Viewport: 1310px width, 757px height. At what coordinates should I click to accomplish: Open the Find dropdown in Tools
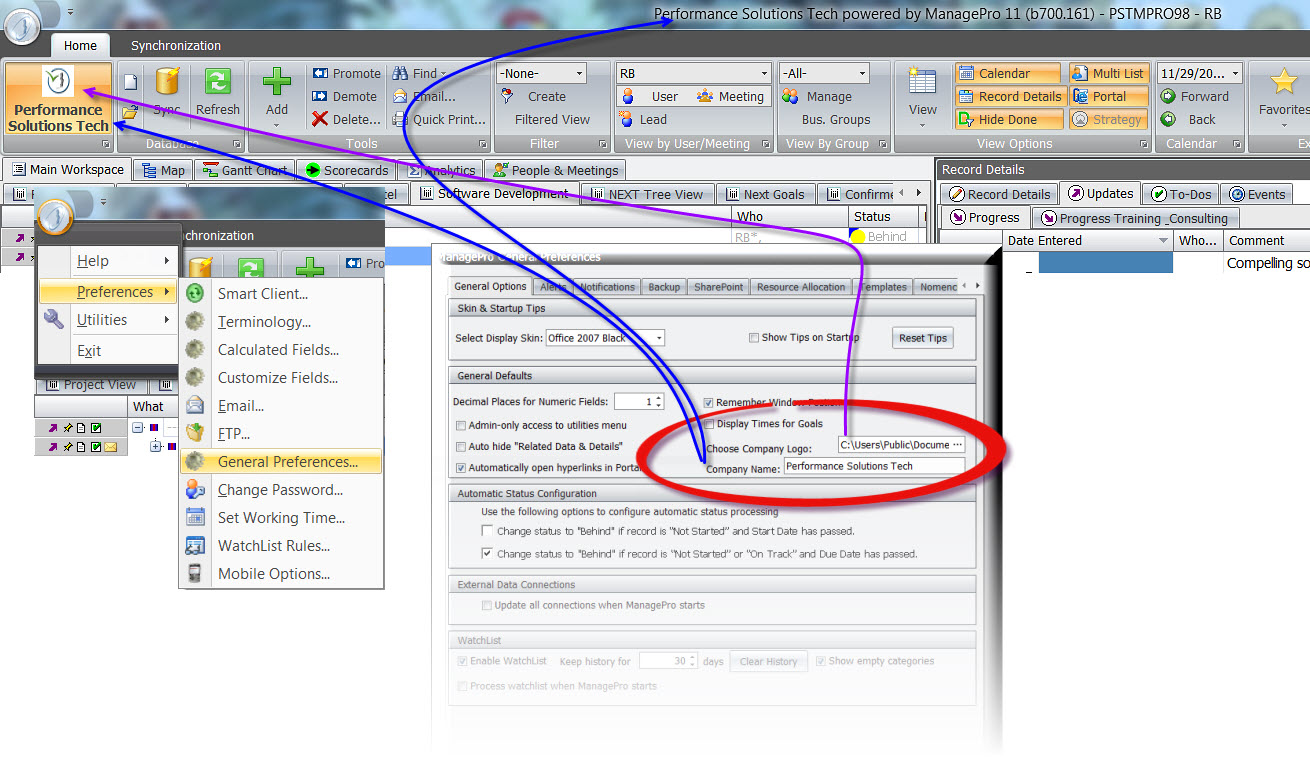tap(442, 73)
